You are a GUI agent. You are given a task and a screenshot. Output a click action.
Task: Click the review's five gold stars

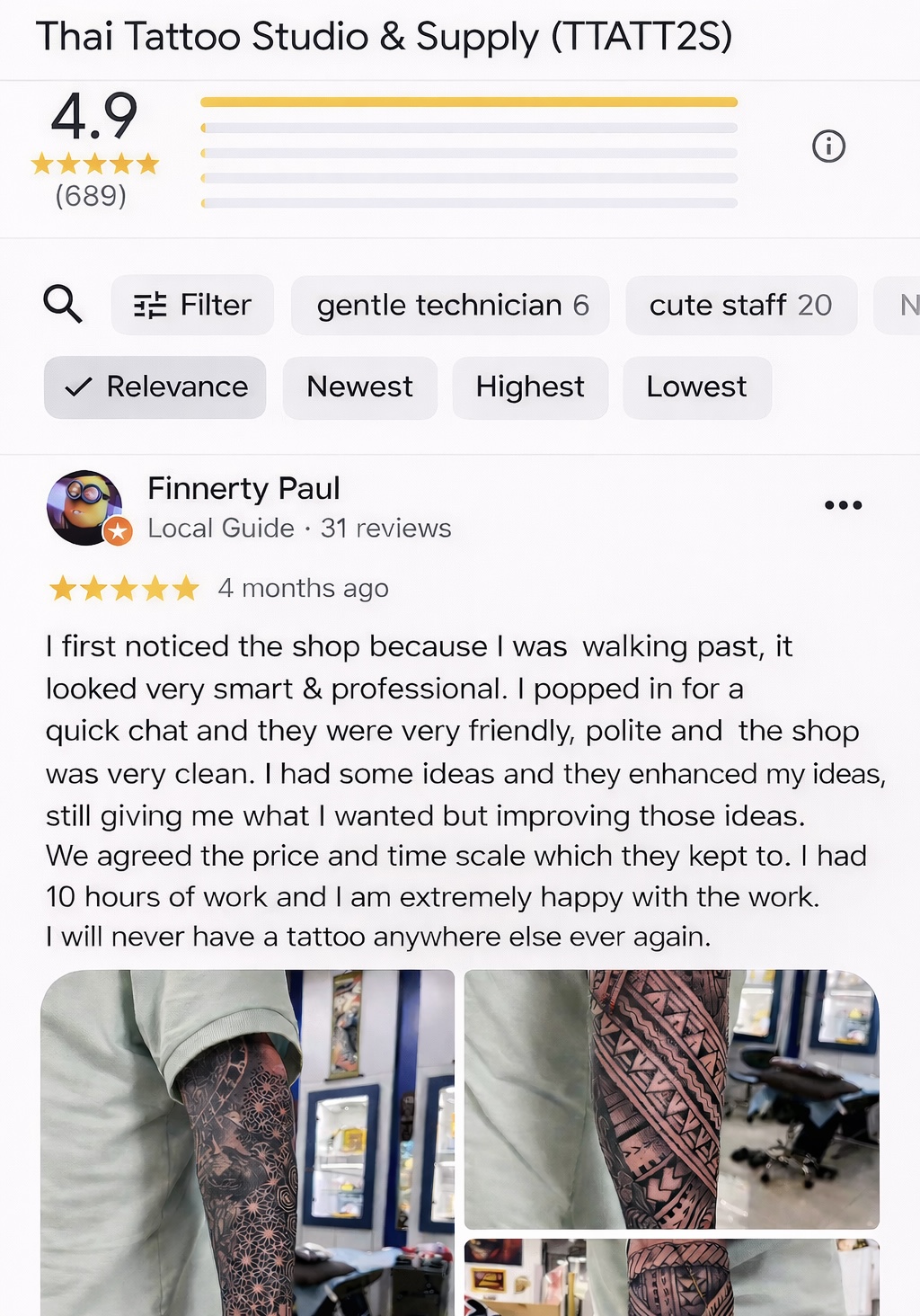pos(124,589)
